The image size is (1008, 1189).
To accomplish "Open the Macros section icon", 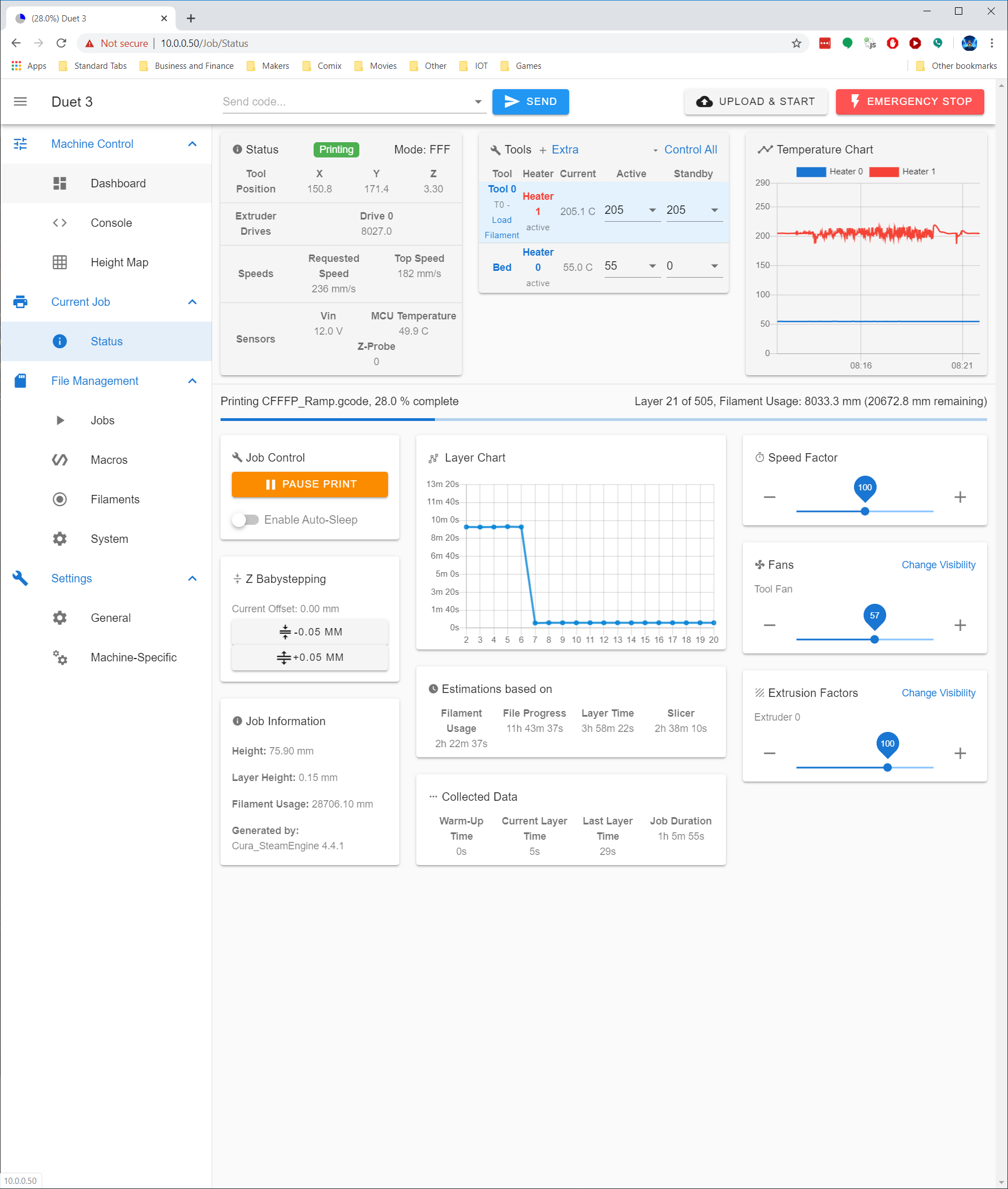I will click(x=59, y=459).
